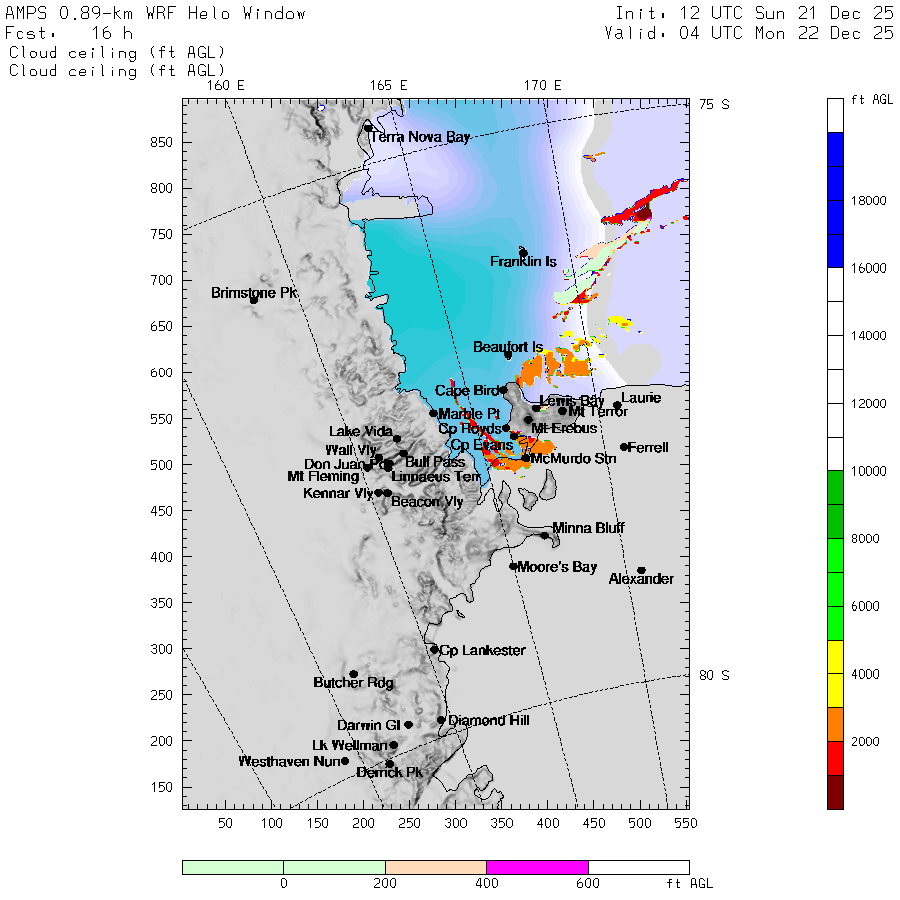Click the Moore's Bay station dot
The height and width of the screenshot is (900, 900).
(x=513, y=566)
